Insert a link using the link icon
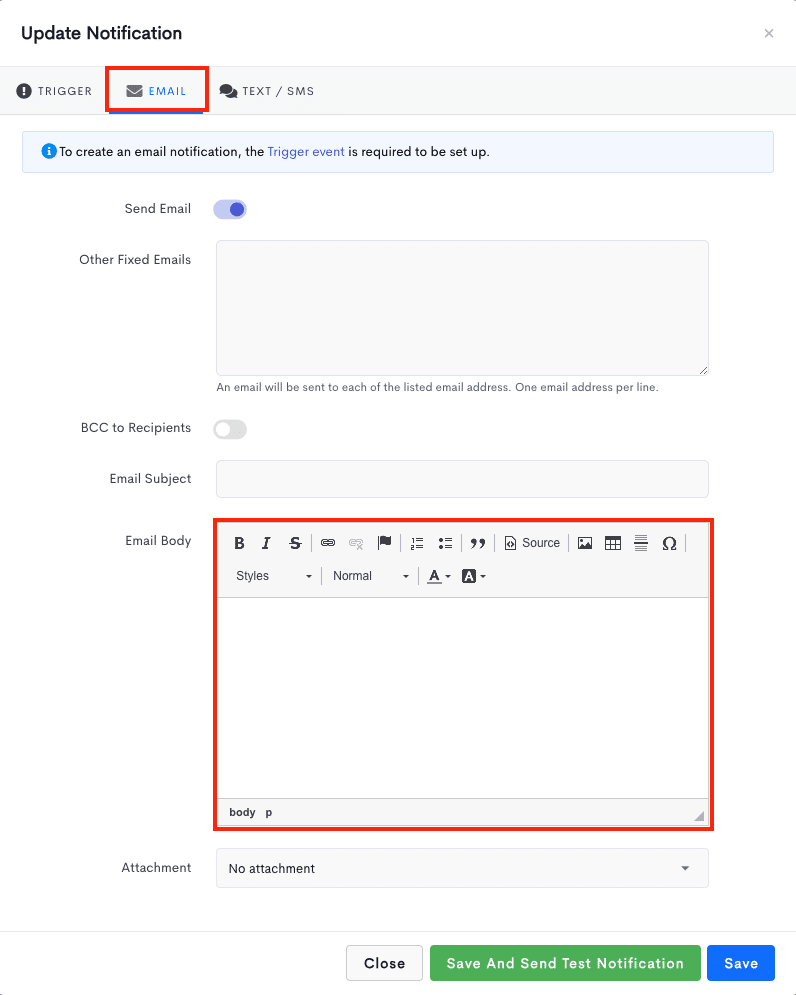Image resolution: width=796 pixels, height=995 pixels. pos(328,543)
